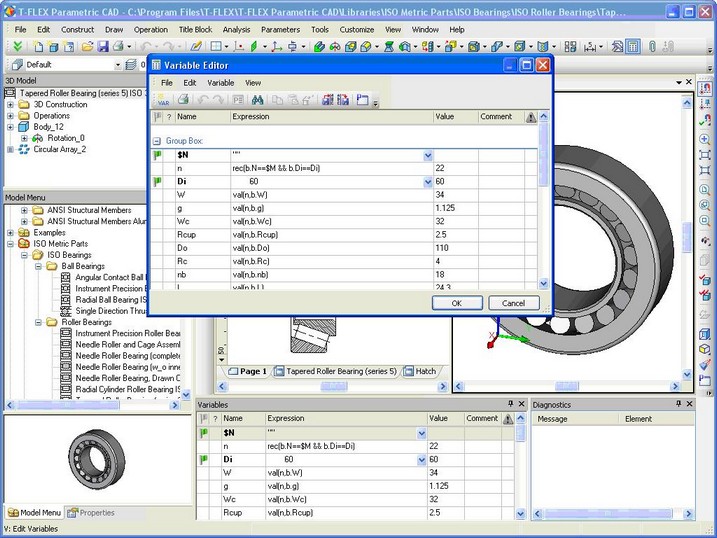The width and height of the screenshot is (717, 538).
Task: Click the New 3D model icon
Action: pyautogui.click(x=53, y=46)
